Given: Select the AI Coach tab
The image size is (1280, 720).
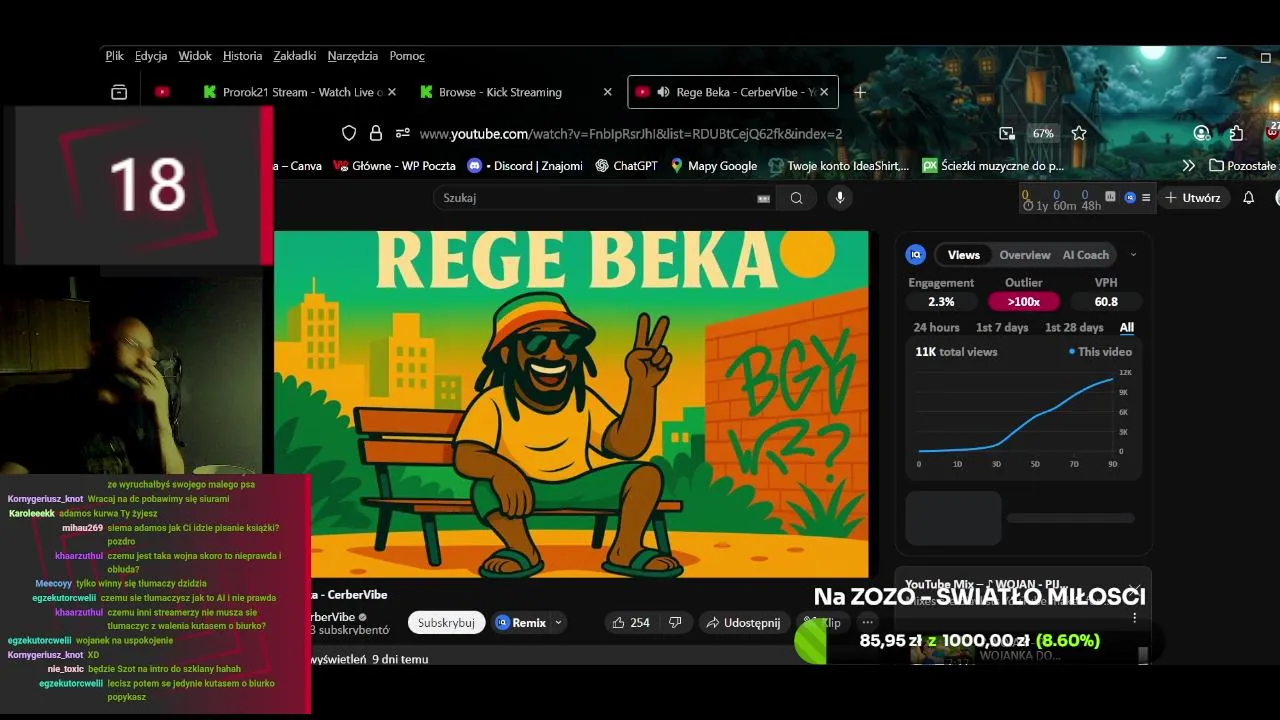Looking at the screenshot, I should pyautogui.click(x=1086, y=255).
